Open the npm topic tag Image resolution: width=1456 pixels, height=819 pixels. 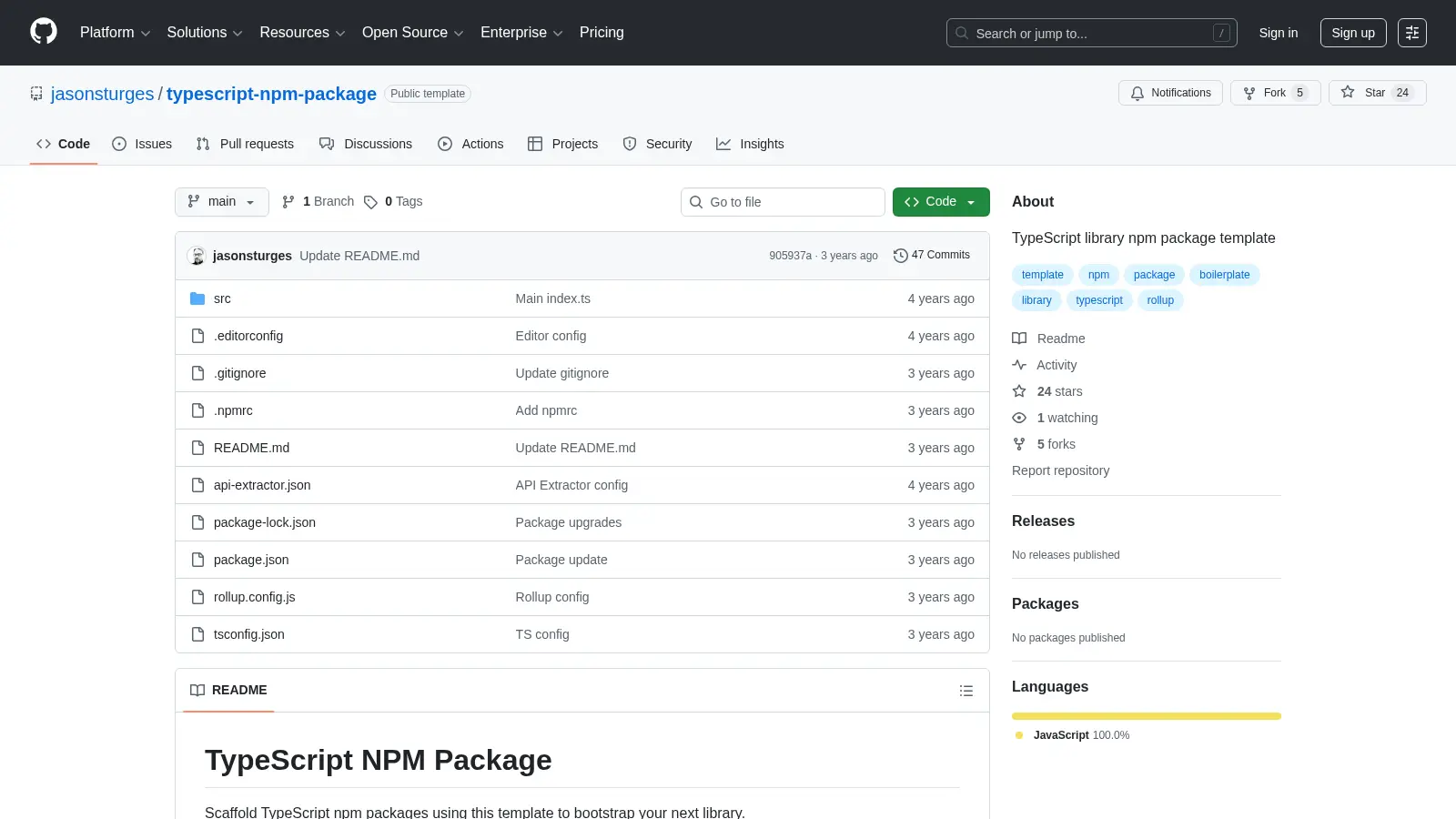point(1098,275)
